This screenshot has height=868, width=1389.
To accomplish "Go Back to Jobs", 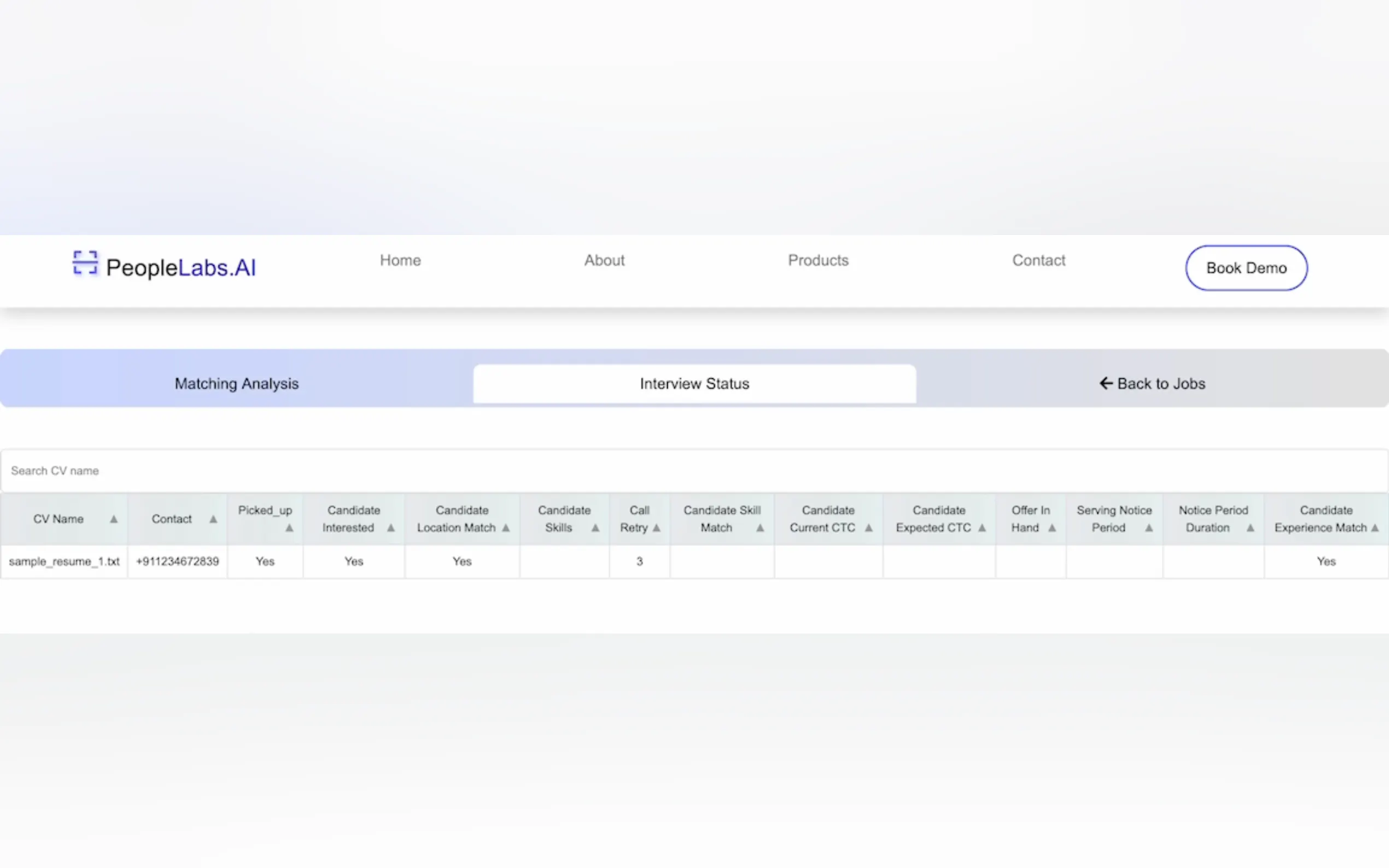I will click(1152, 384).
